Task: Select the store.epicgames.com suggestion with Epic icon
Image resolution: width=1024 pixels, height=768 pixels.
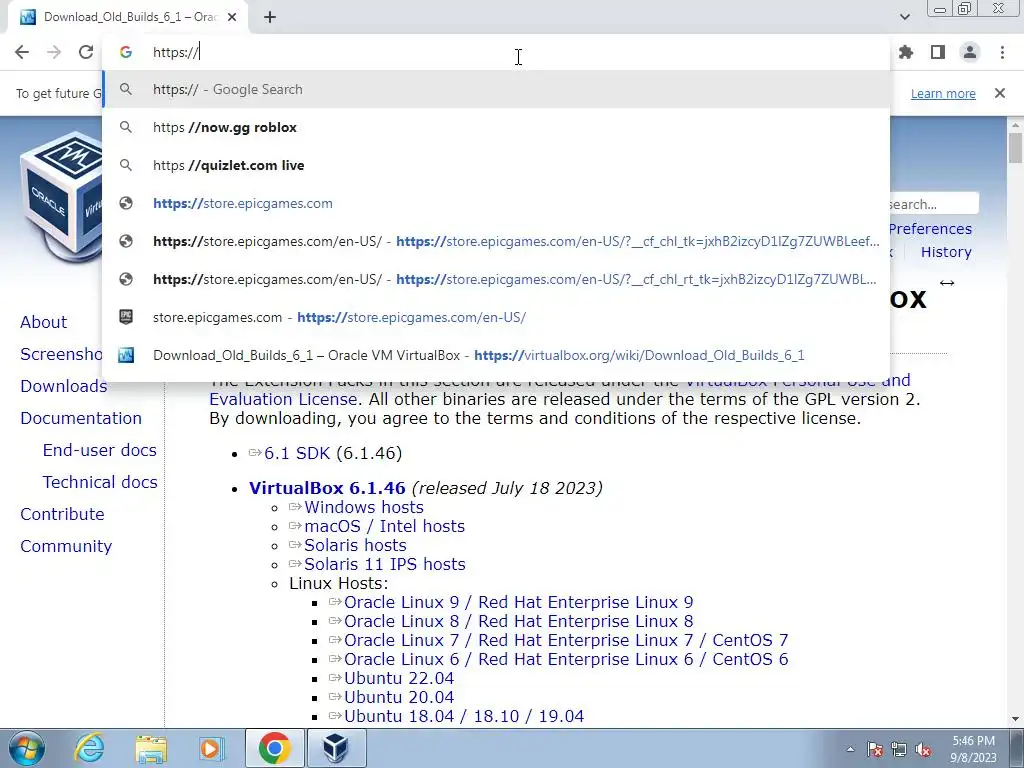Action: click(496, 317)
